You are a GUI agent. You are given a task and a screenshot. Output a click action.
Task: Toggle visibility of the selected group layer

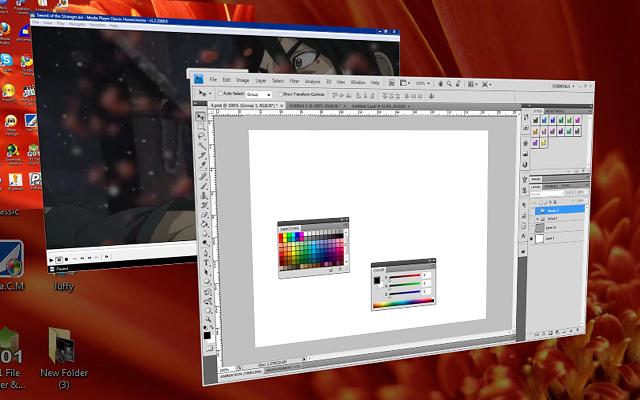(532, 211)
